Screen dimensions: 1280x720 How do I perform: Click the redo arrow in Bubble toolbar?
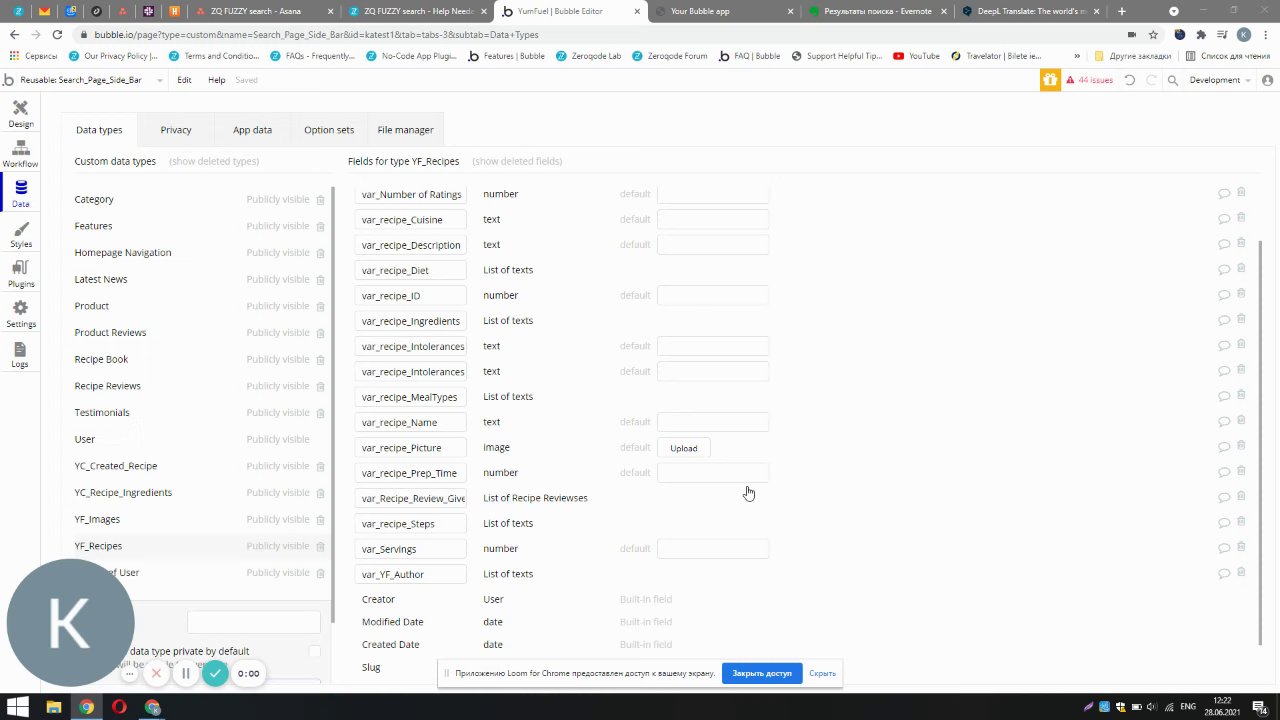coord(1152,80)
